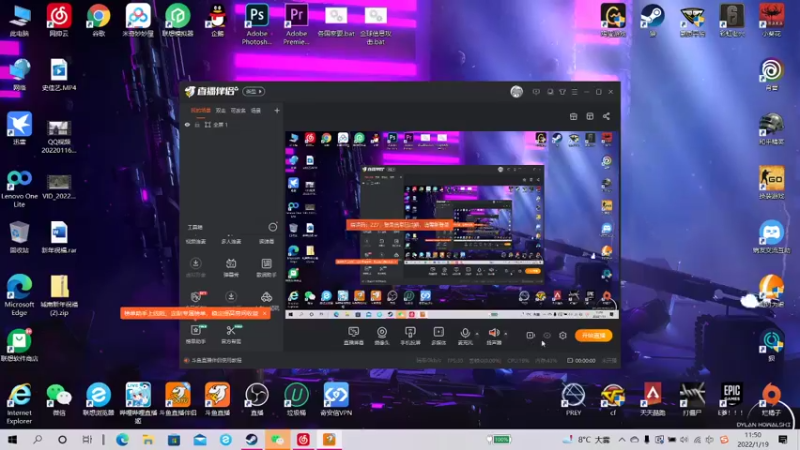This screenshot has width=800, height=450.
Task: Open WeChat desktop shortcut
Action: (59, 399)
